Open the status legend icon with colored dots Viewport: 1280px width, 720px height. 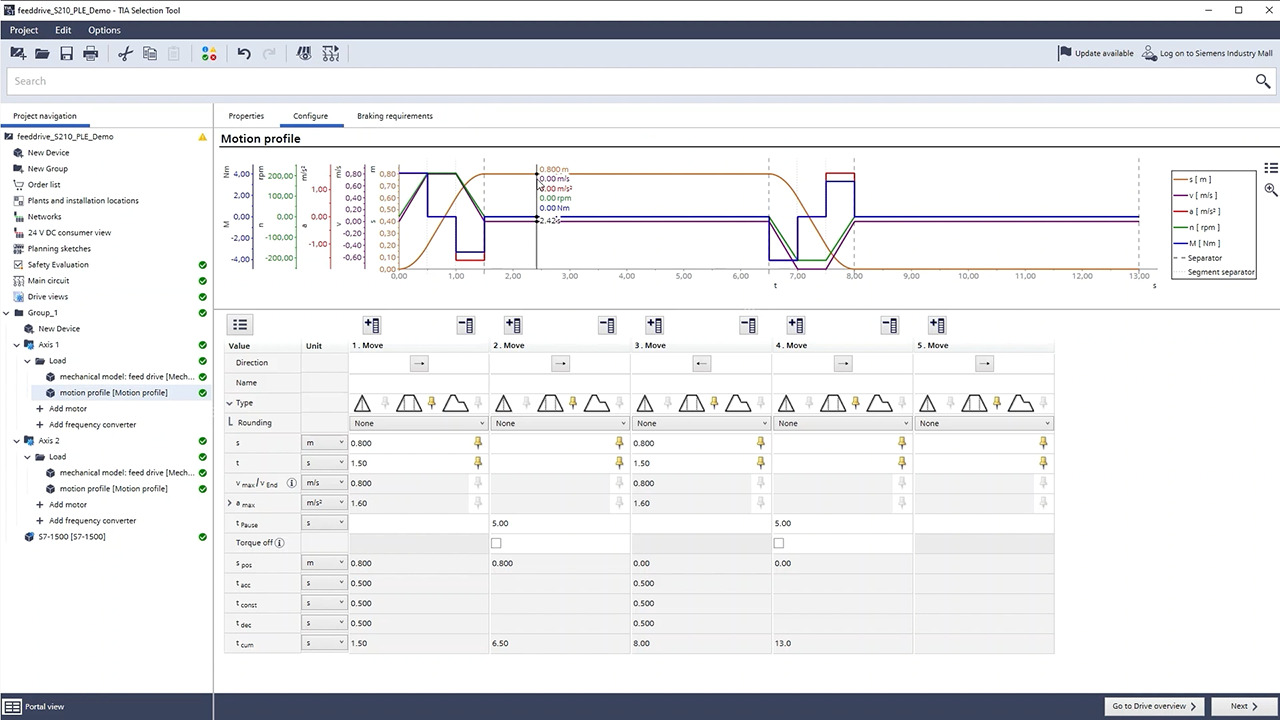tap(208, 53)
